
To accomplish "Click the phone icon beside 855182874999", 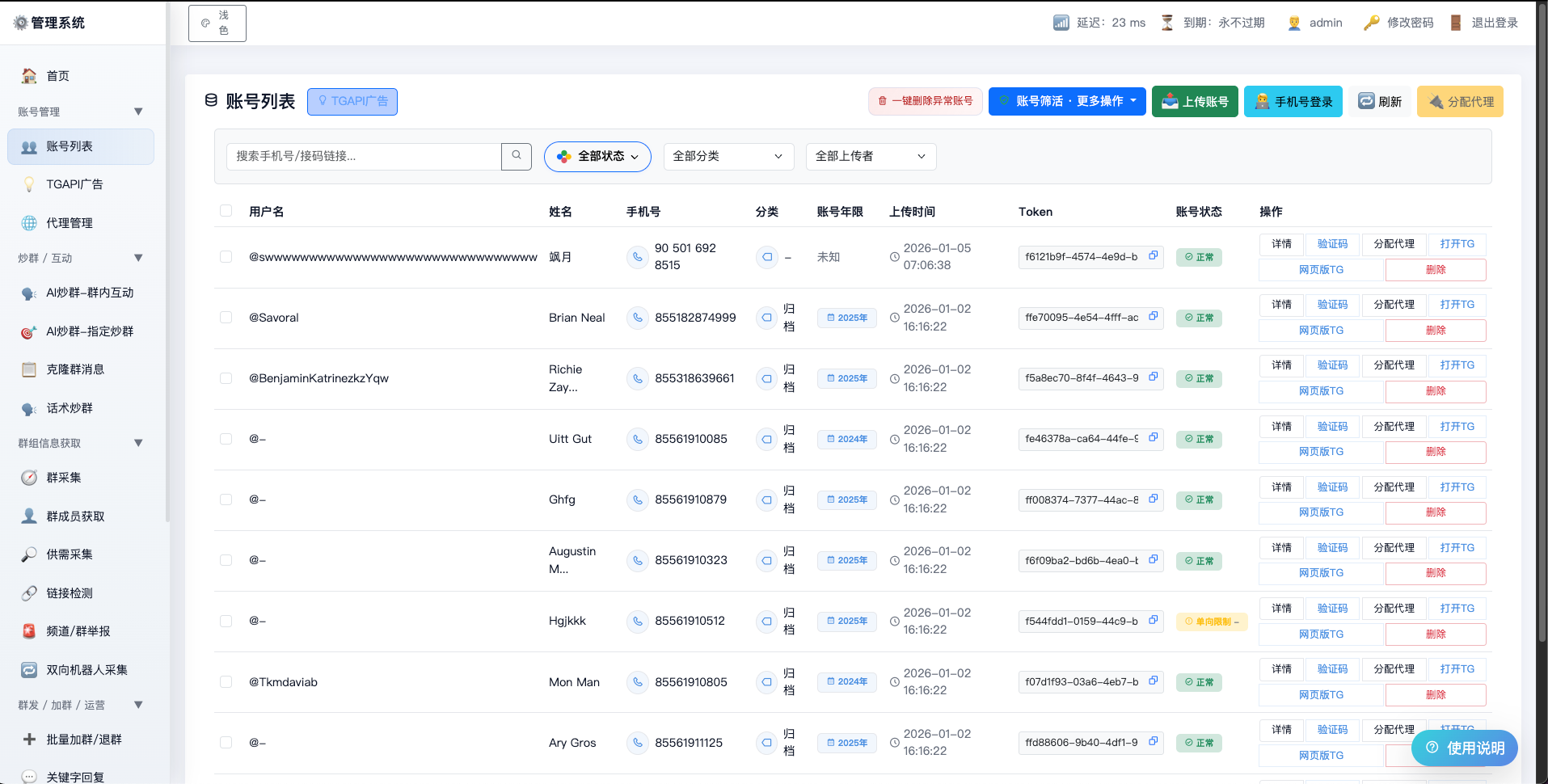I will (638, 318).
